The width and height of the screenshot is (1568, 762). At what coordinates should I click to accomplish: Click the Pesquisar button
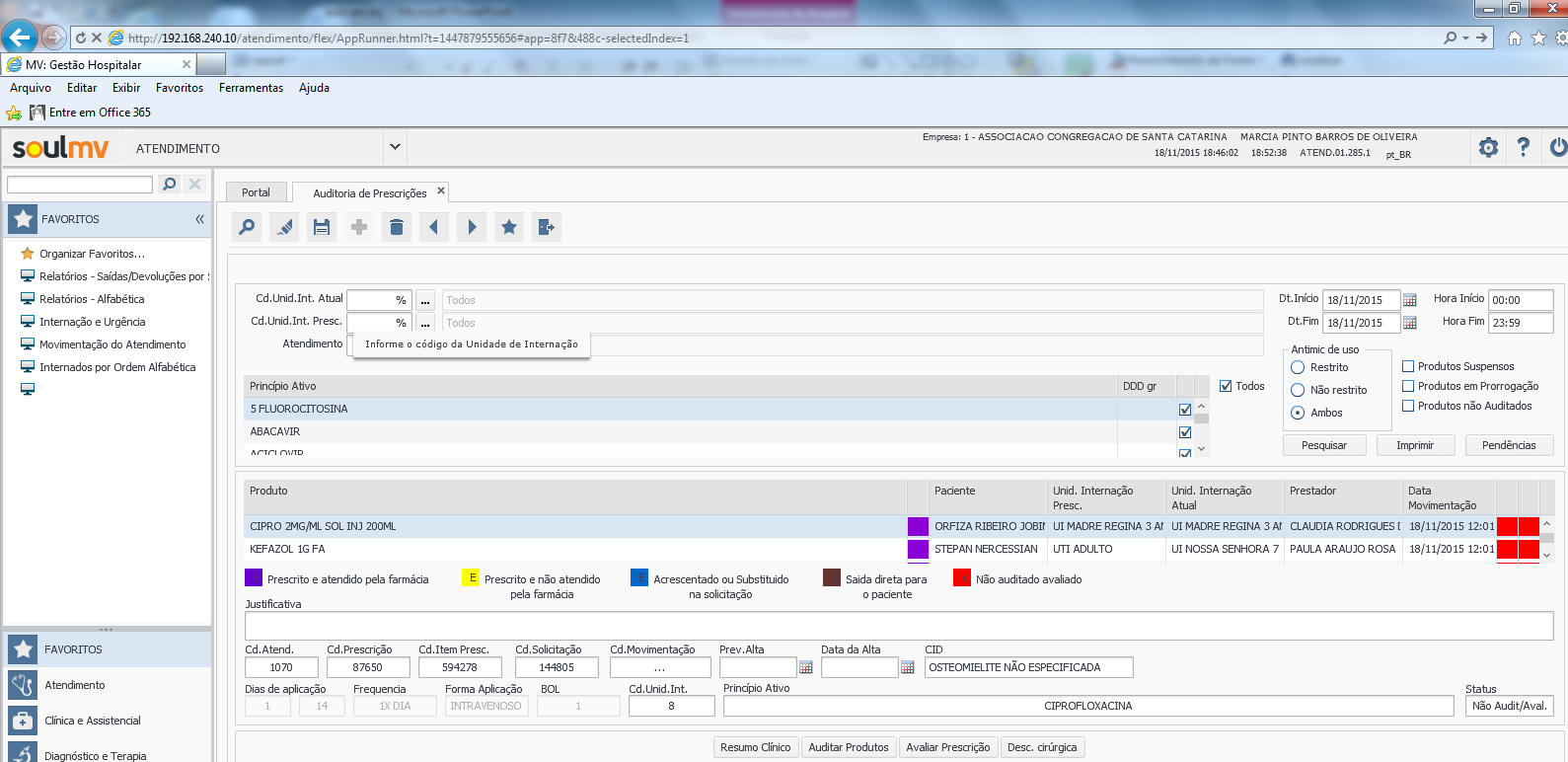point(1323,445)
